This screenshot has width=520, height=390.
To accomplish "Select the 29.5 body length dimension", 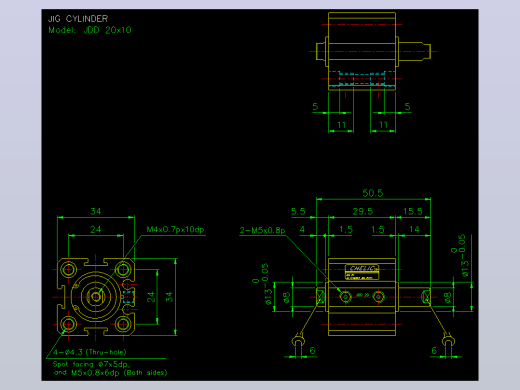I will click(363, 211).
